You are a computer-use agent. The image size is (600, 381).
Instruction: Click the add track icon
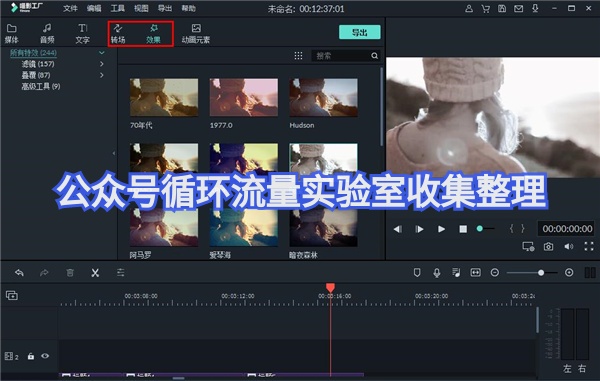click(12, 295)
